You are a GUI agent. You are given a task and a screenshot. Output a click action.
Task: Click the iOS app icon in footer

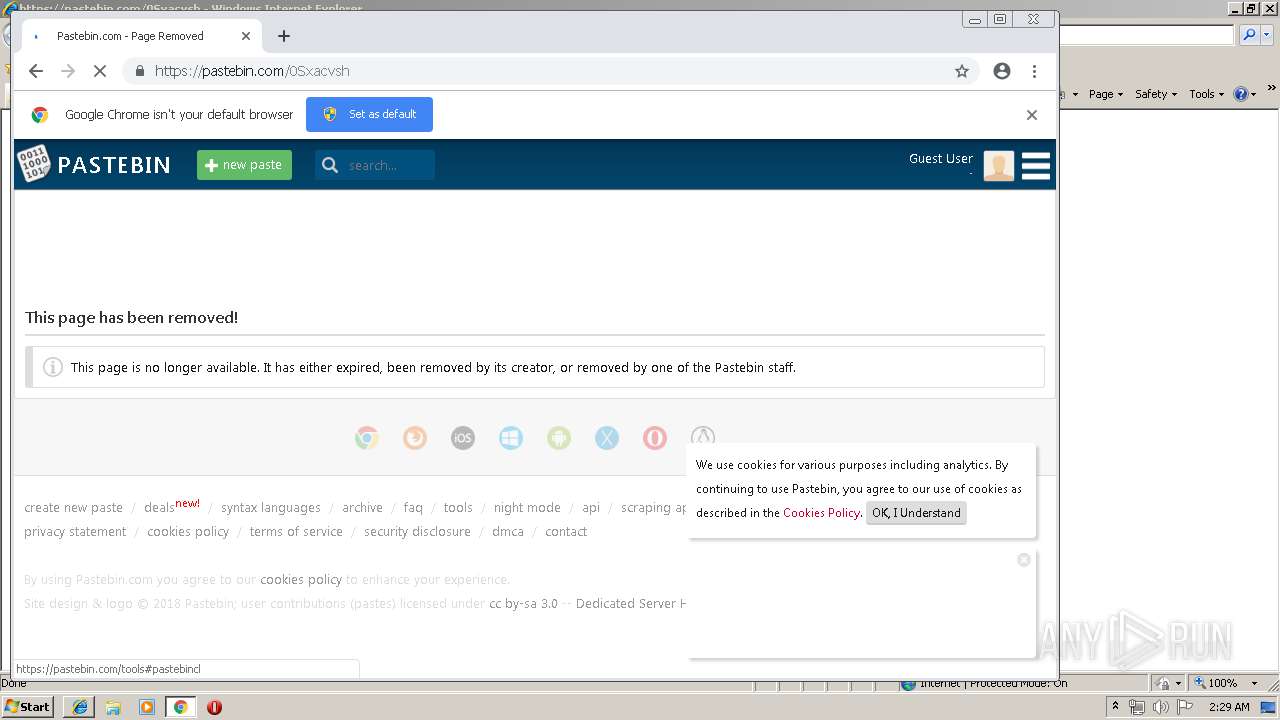(463, 438)
